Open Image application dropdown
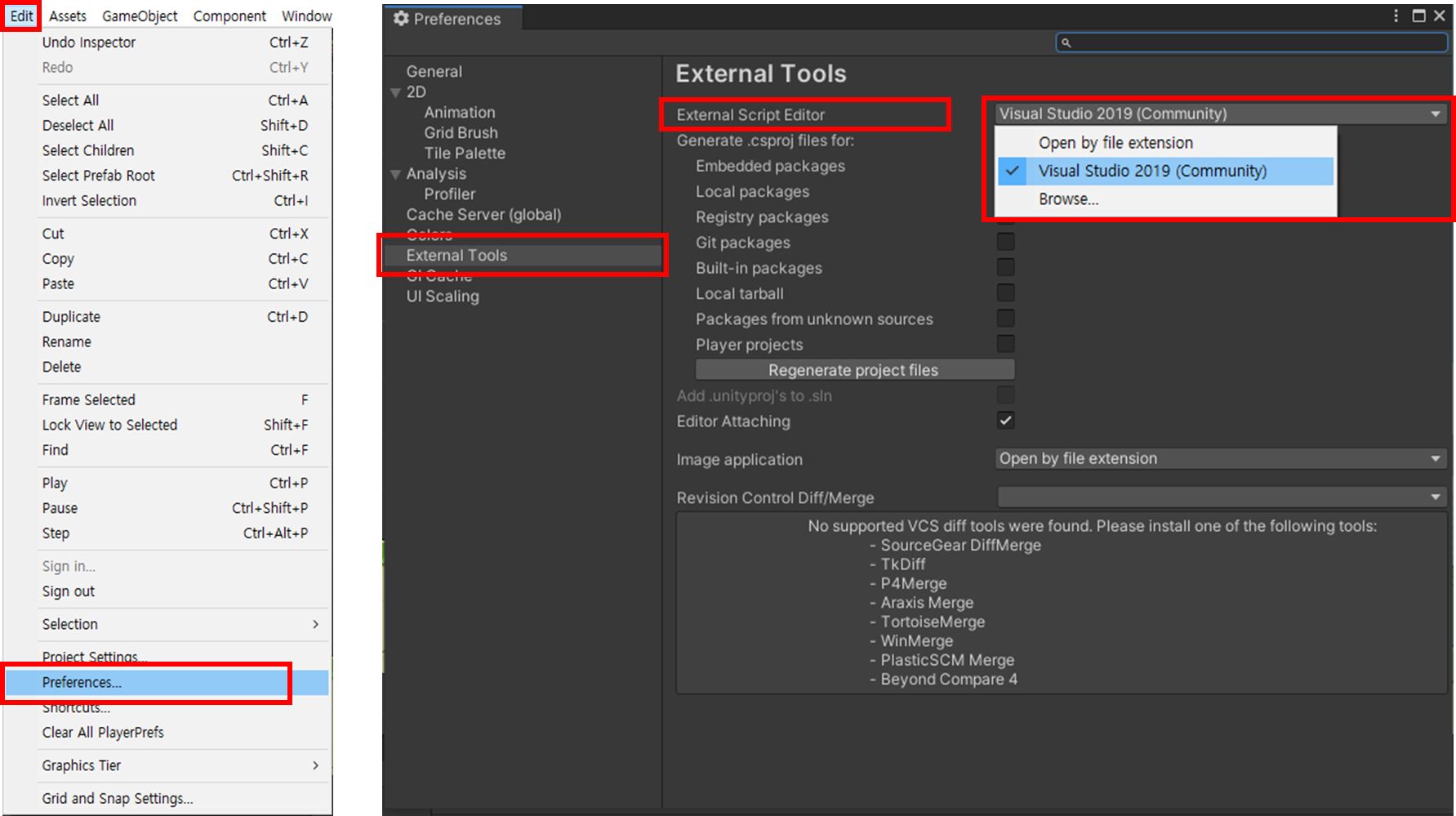 click(1221, 458)
